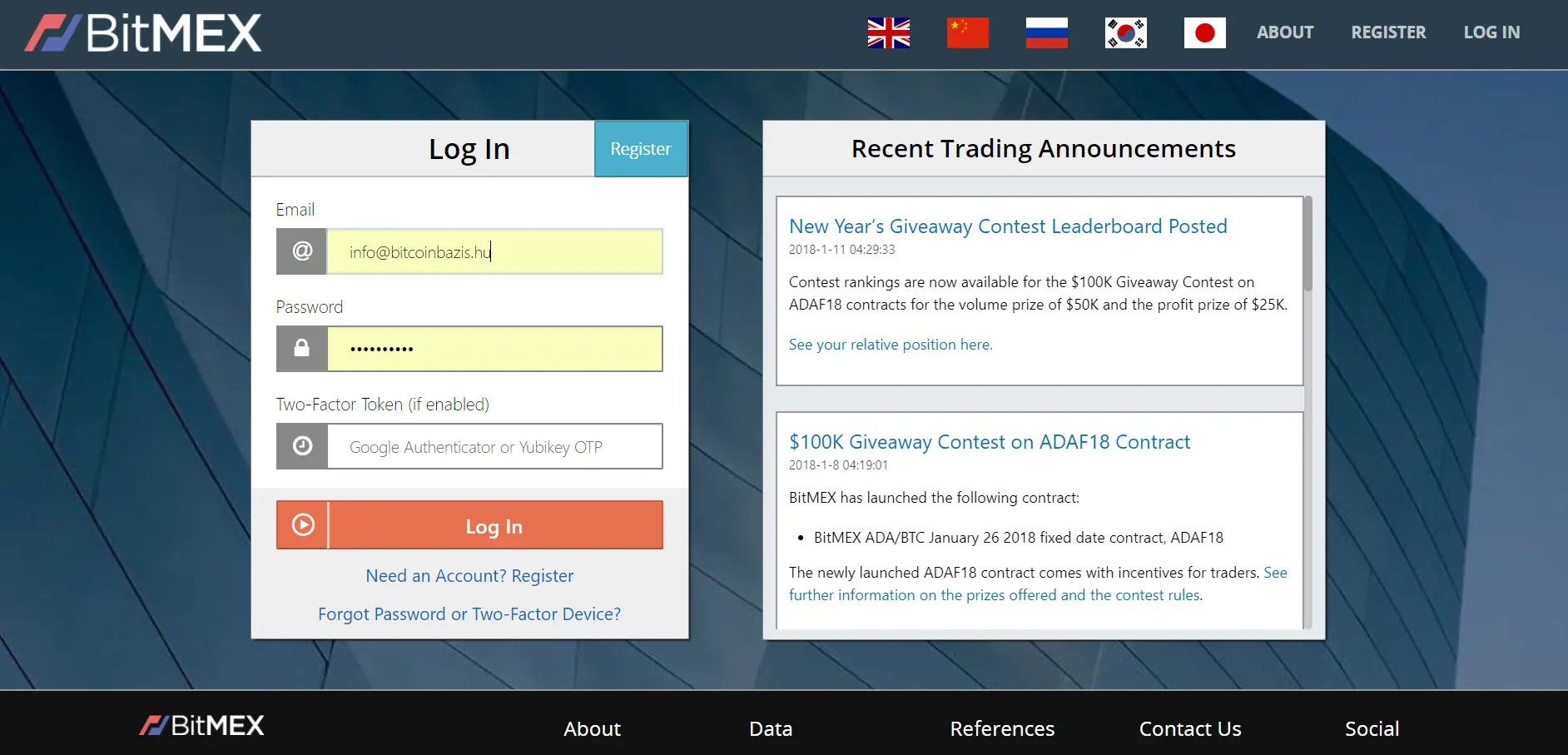Focus the Password input field
Image resolution: width=1568 pixels, height=755 pixels.
coord(495,349)
